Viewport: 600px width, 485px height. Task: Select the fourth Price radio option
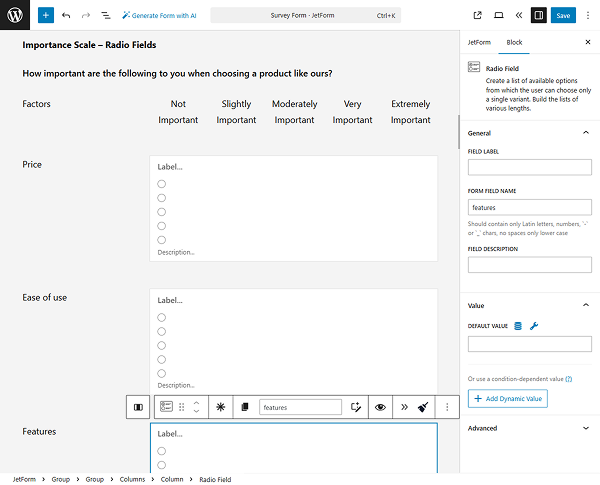coord(161,226)
